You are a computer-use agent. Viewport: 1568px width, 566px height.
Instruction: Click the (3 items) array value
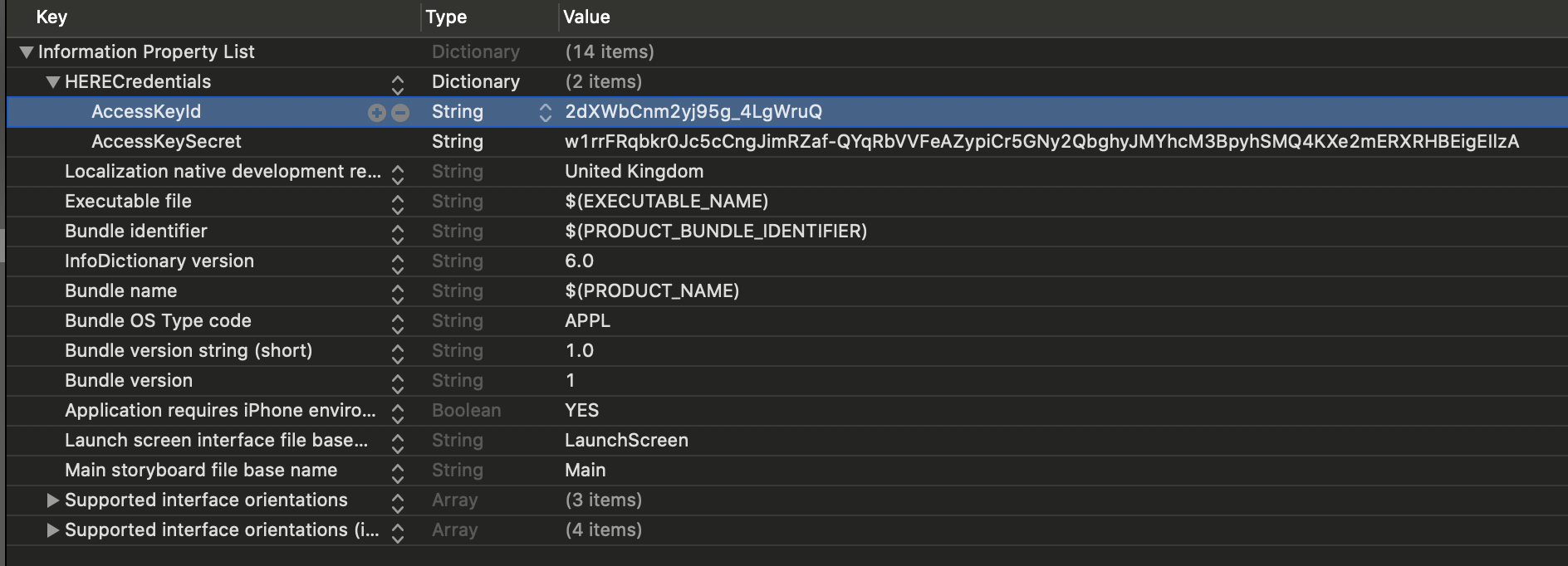click(604, 500)
